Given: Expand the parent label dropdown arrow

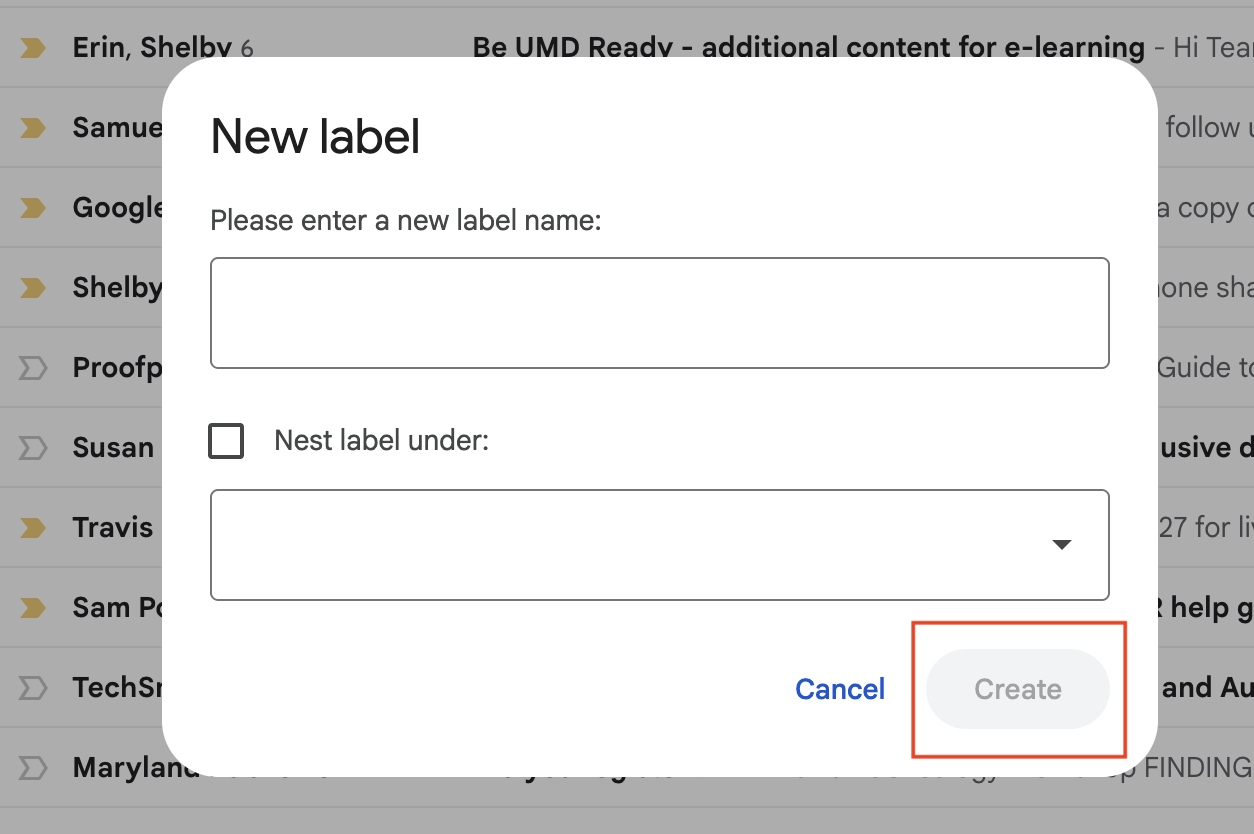Looking at the screenshot, I should coord(1062,545).
